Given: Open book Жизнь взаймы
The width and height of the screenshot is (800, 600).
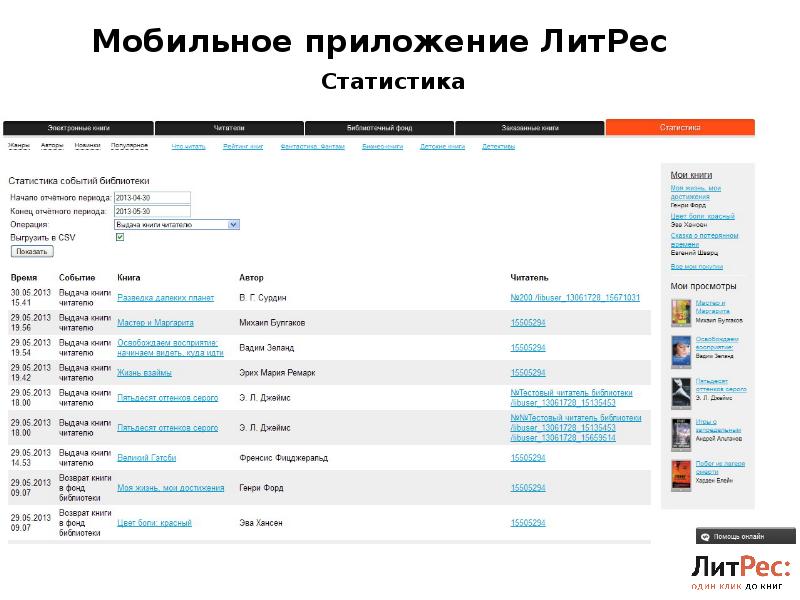Looking at the screenshot, I should point(144,373).
